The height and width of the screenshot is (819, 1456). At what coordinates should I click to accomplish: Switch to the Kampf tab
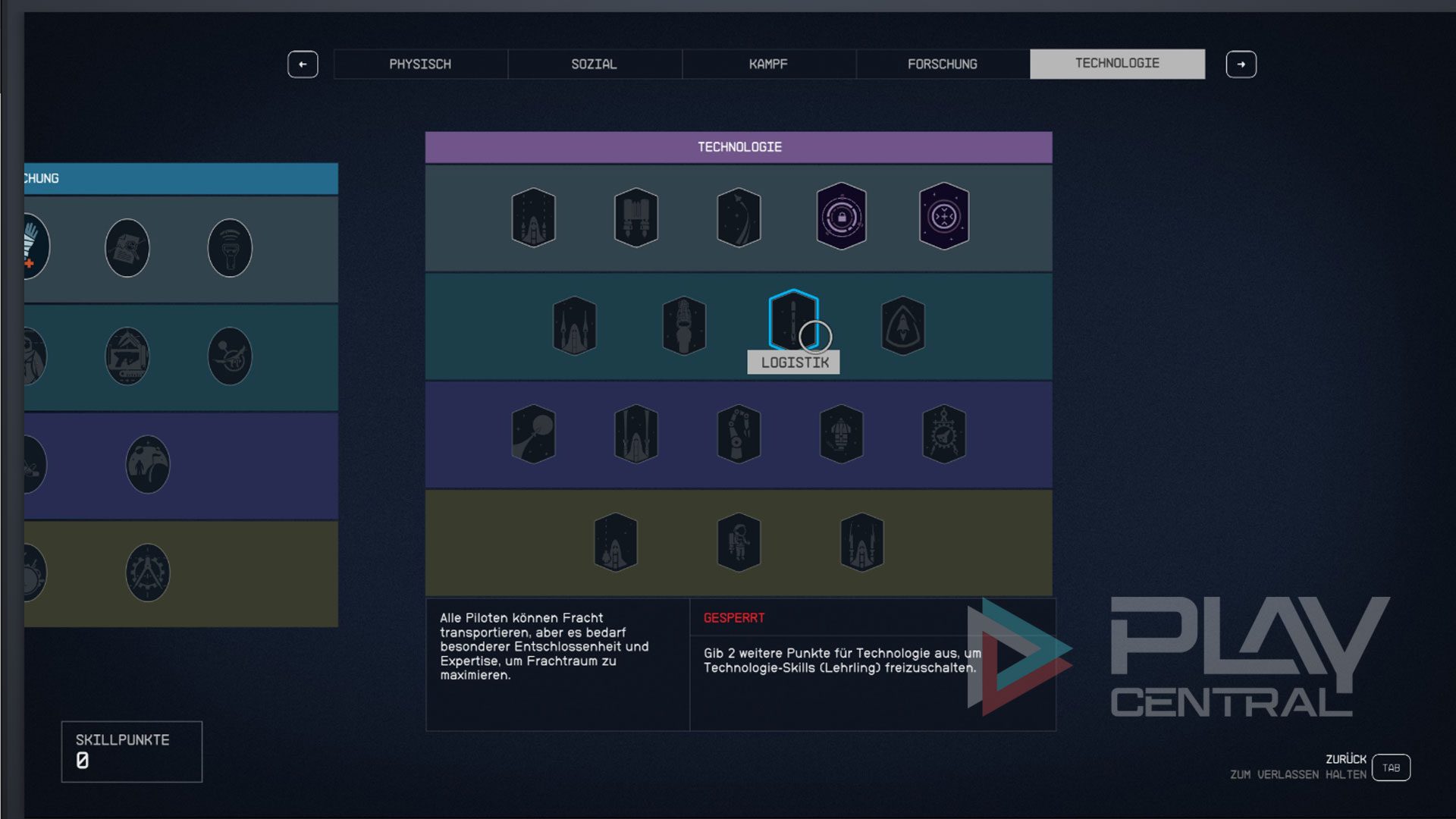768,64
